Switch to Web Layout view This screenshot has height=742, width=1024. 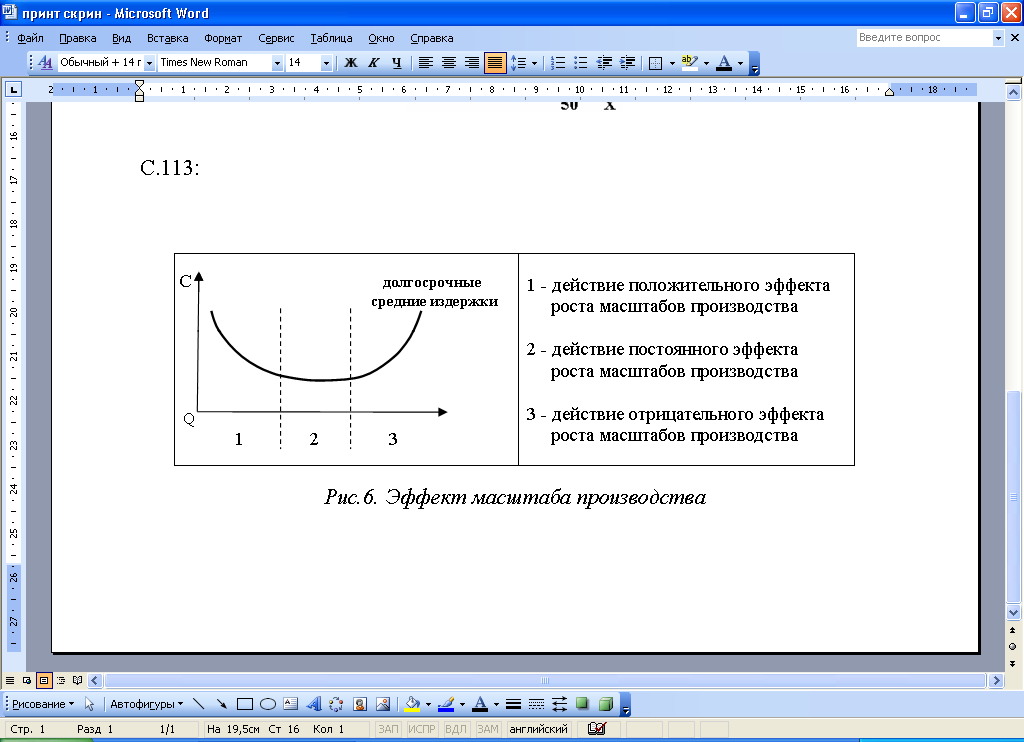click(x=27, y=681)
